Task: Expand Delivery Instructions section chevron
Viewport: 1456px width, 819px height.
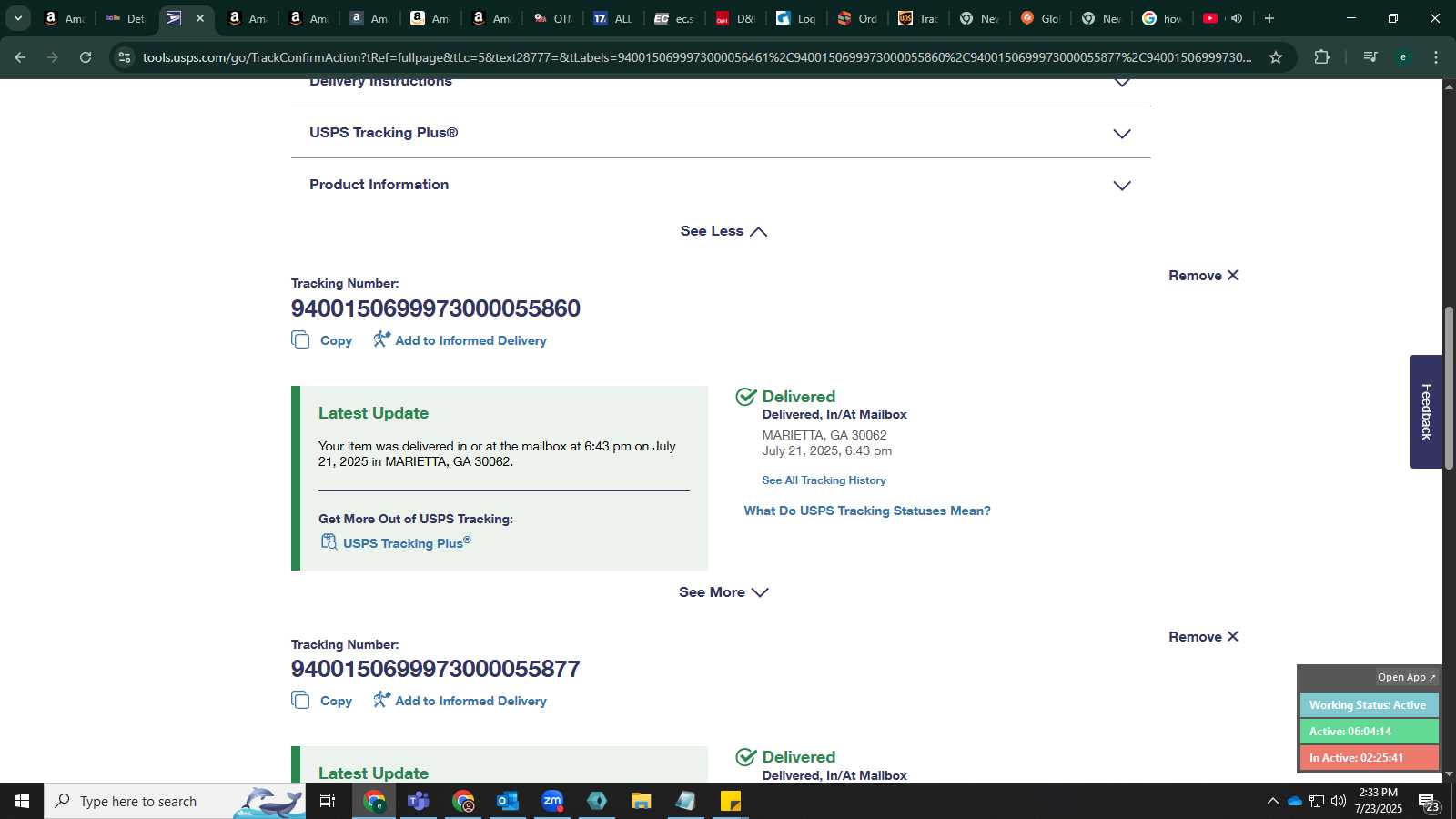Action: (x=1122, y=83)
